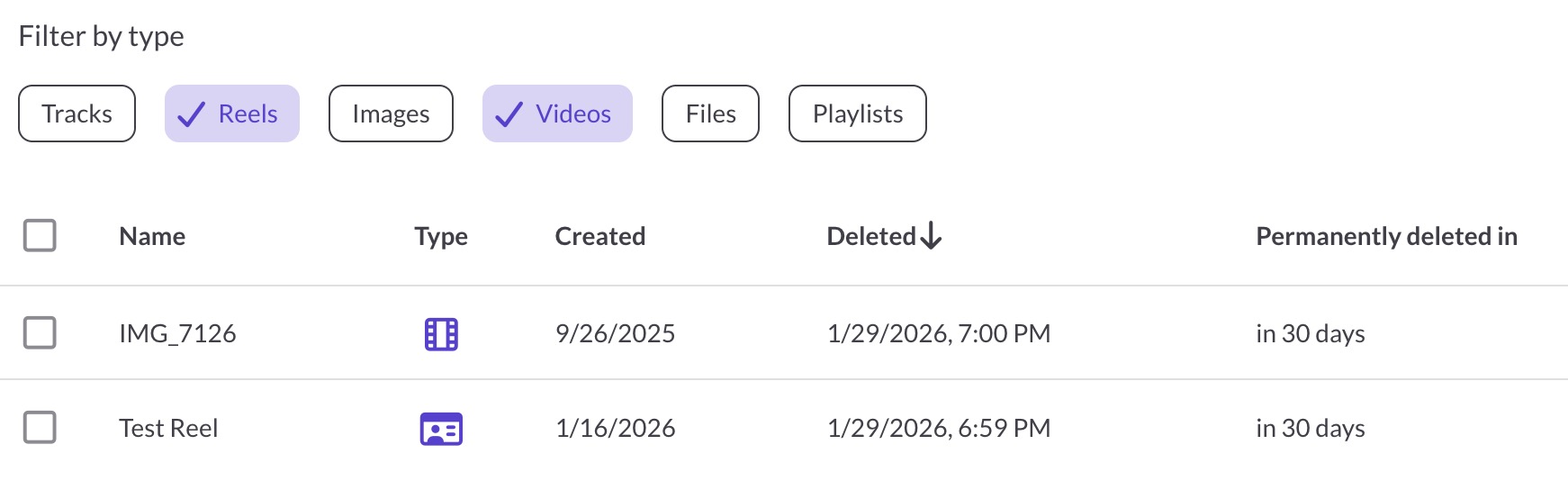
Task: Open the Test Reel item name
Action: 168,428
